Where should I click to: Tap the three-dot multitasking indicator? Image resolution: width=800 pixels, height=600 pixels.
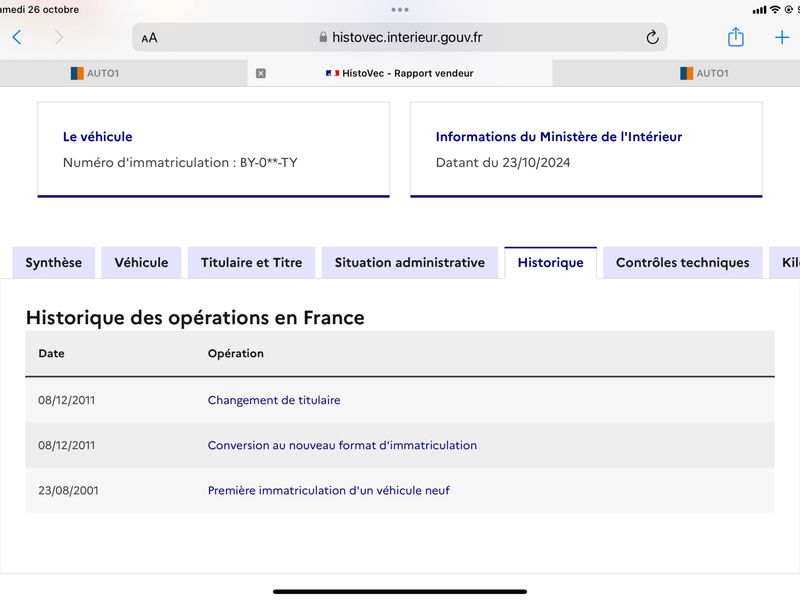(399, 10)
